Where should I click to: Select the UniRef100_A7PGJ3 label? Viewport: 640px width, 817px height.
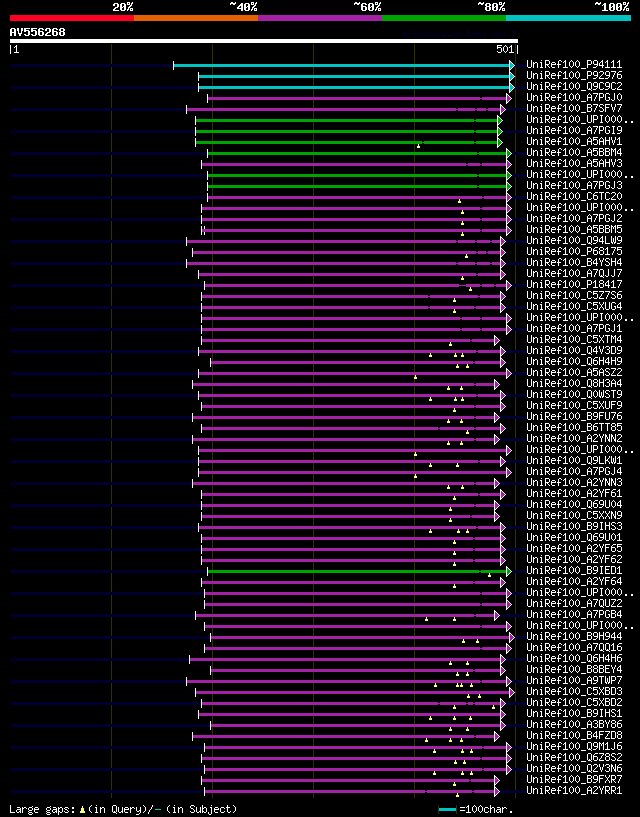pyautogui.click(x=574, y=185)
